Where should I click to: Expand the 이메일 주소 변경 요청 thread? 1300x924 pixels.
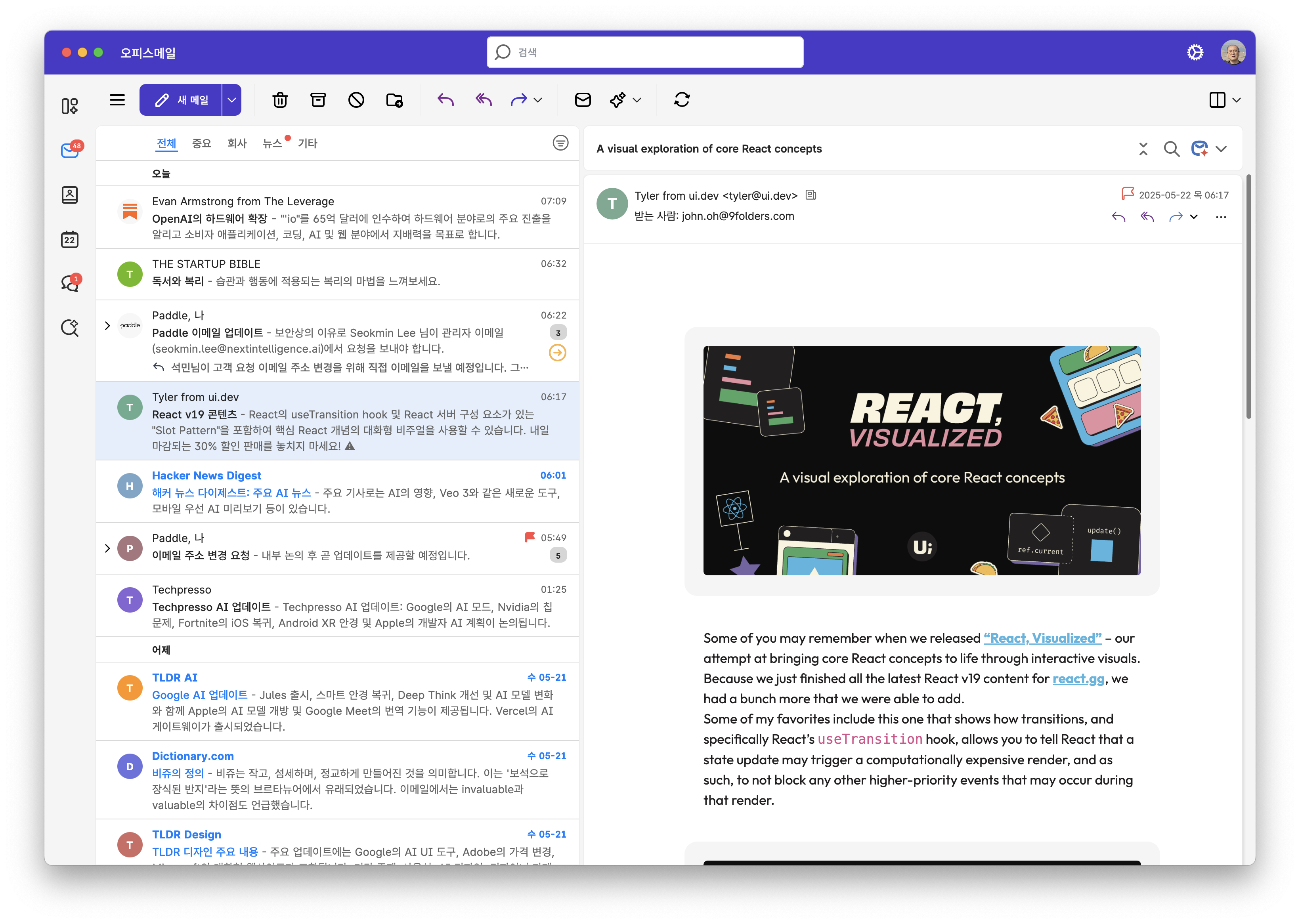[x=107, y=548]
